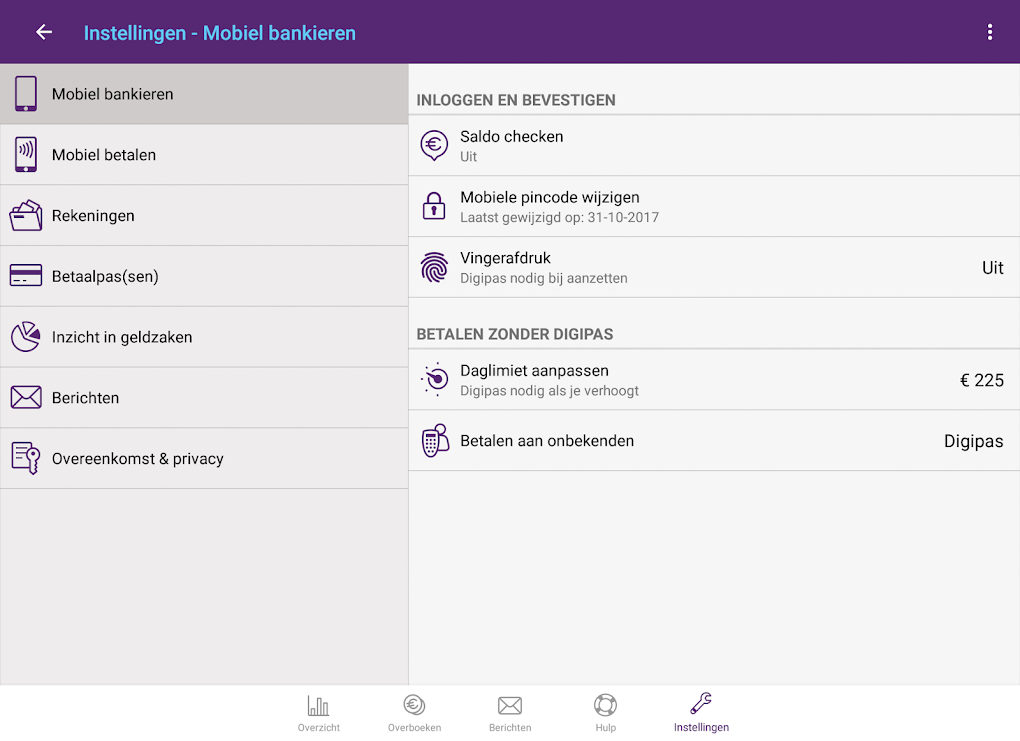Adjust the Daglimiet of € 225
The height and width of the screenshot is (741, 1020).
click(x=714, y=380)
